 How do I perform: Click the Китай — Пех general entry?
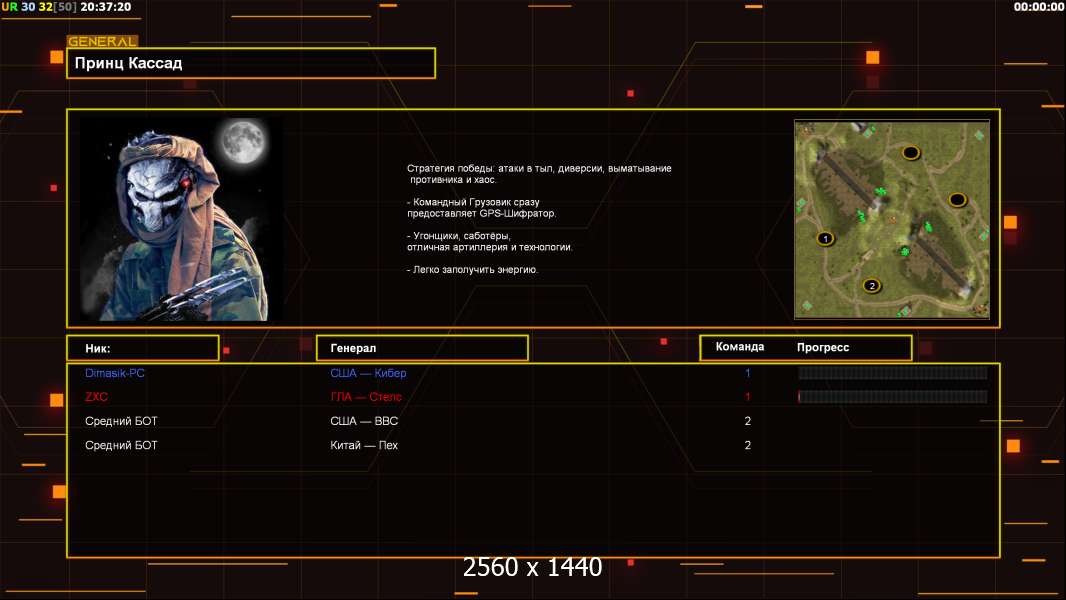point(364,445)
